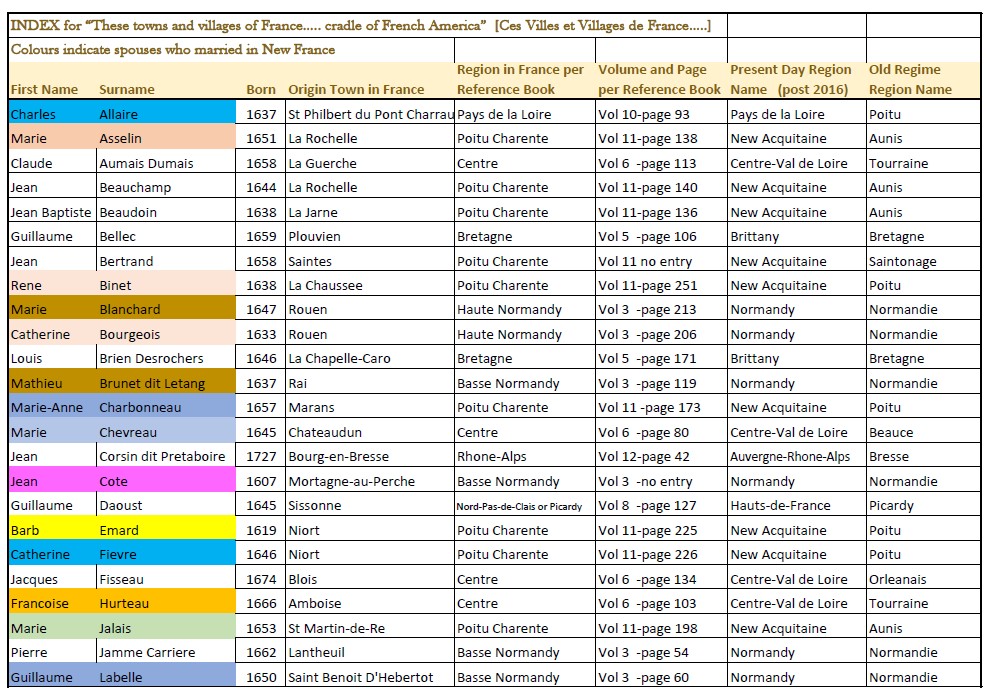Click origin town 'Sissonne'
This screenshot has height=697, width=990.
click(x=314, y=505)
